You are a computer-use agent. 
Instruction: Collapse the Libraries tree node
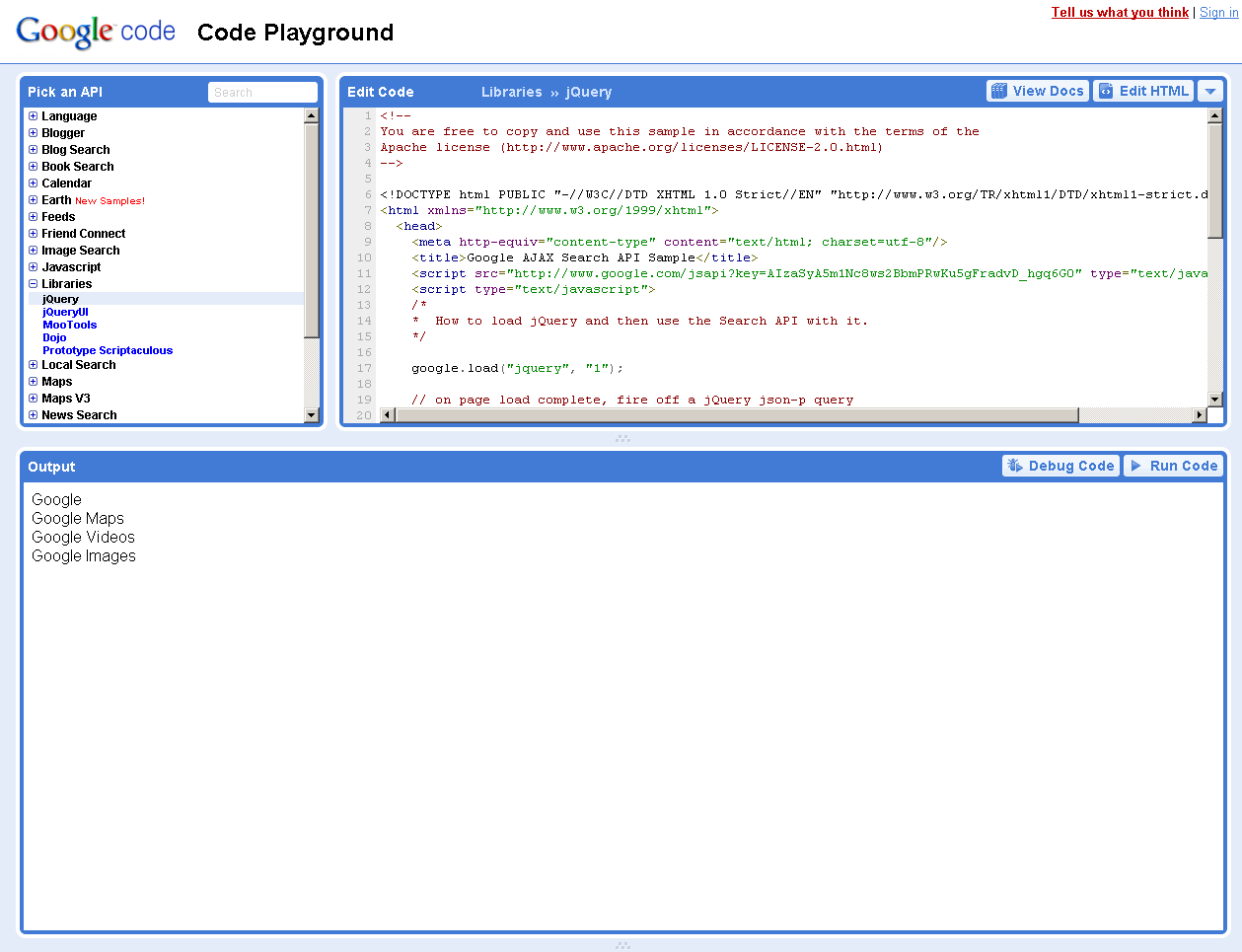click(x=33, y=284)
